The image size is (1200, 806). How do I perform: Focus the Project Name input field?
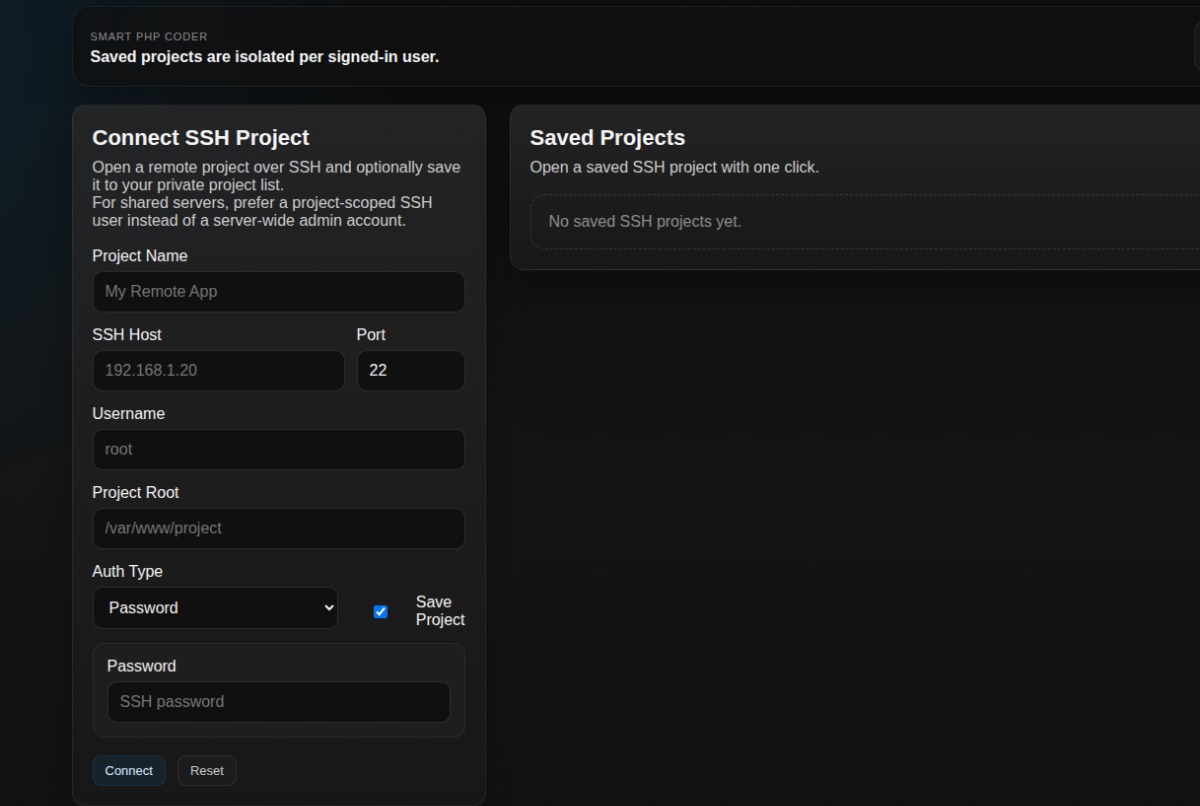click(x=278, y=292)
